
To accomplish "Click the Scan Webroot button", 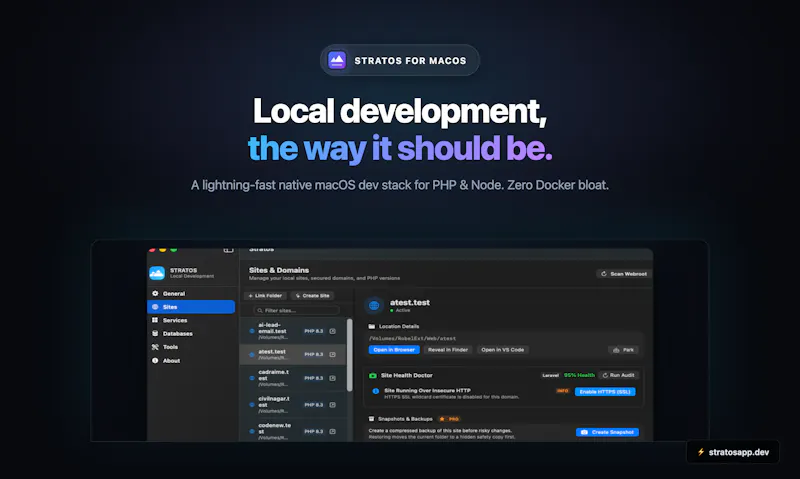I will point(623,274).
